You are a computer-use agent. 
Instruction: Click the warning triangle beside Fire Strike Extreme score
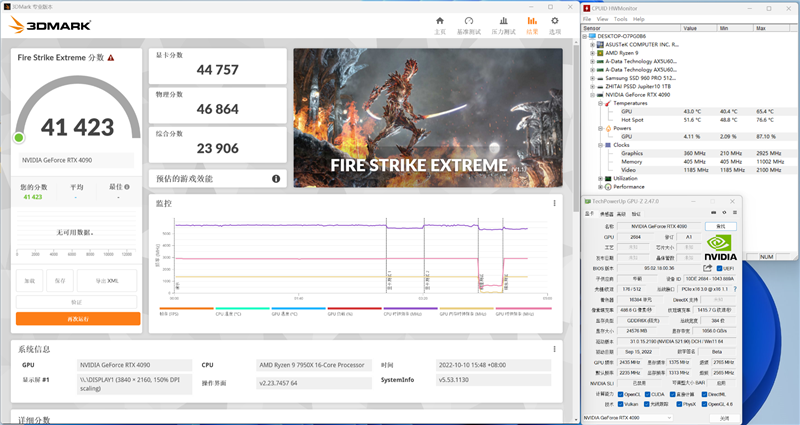[111, 58]
